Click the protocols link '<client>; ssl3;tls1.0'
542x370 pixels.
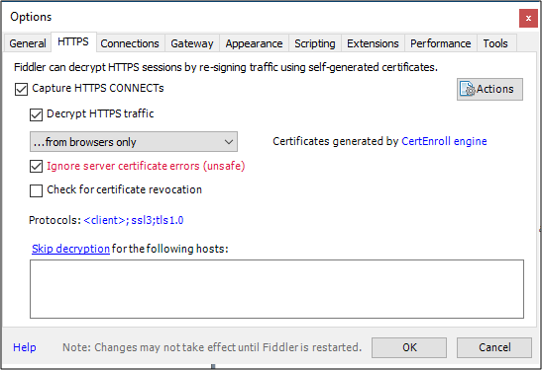[x=133, y=220]
